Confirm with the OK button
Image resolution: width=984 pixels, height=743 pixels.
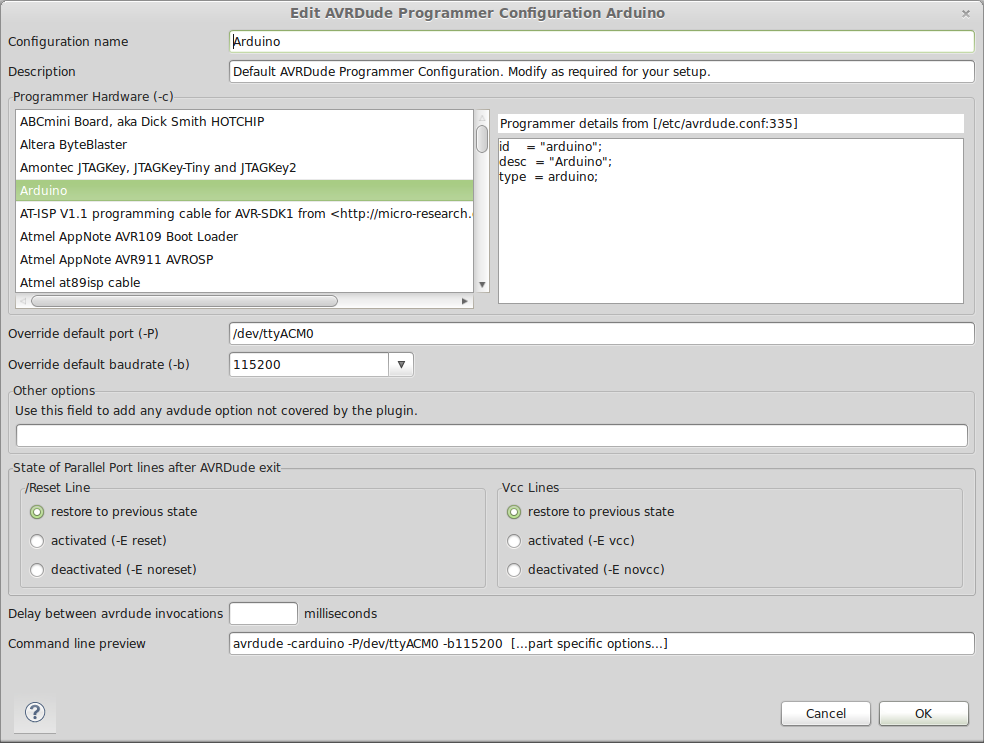point(923,714)
